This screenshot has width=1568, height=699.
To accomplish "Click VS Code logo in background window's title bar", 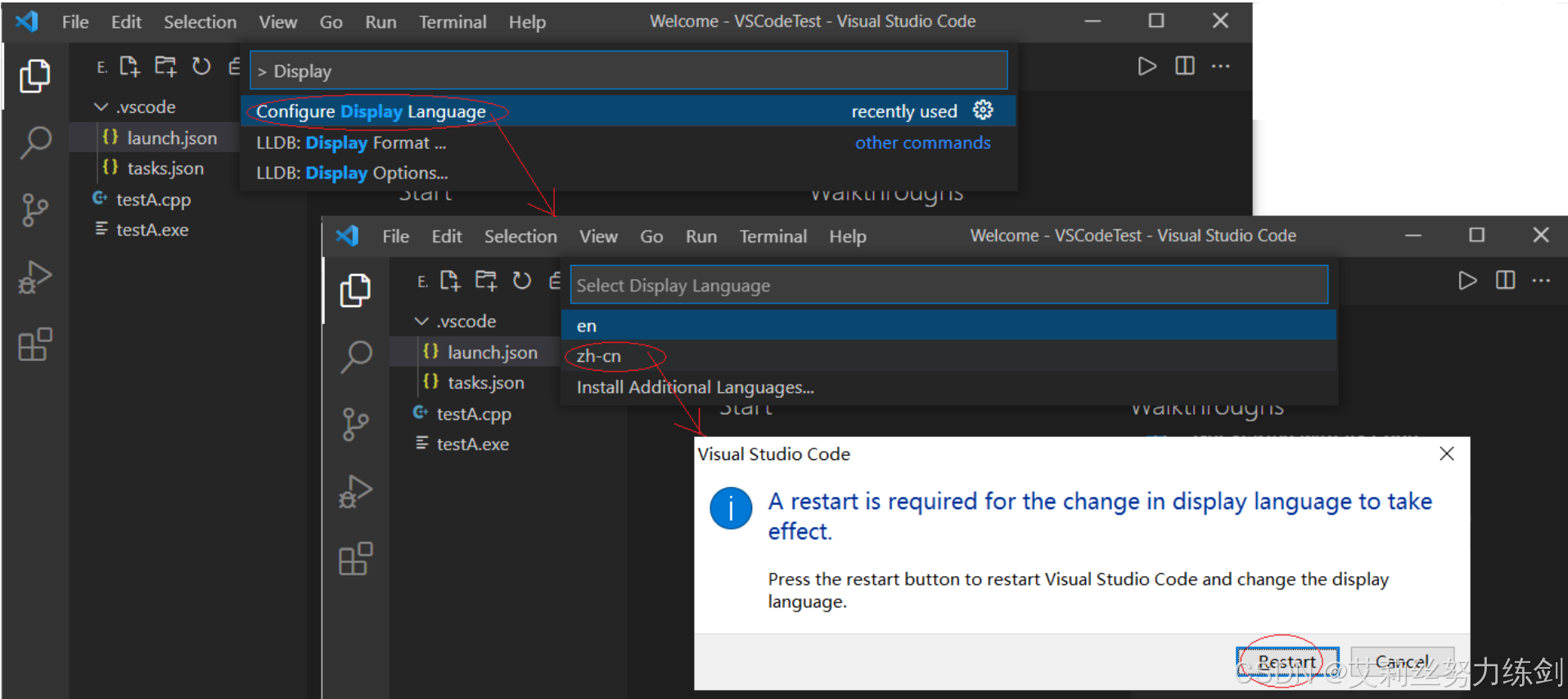I will [27, 21].
